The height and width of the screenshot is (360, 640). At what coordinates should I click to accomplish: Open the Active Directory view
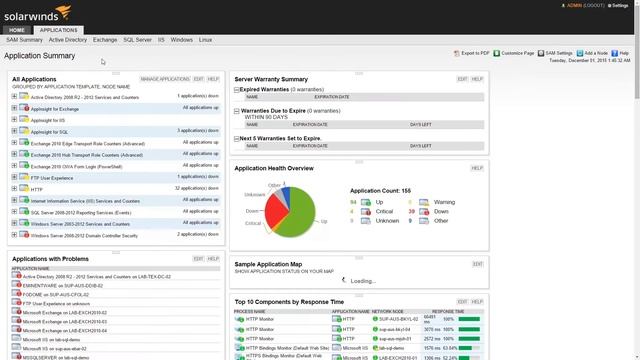(68, 40)
